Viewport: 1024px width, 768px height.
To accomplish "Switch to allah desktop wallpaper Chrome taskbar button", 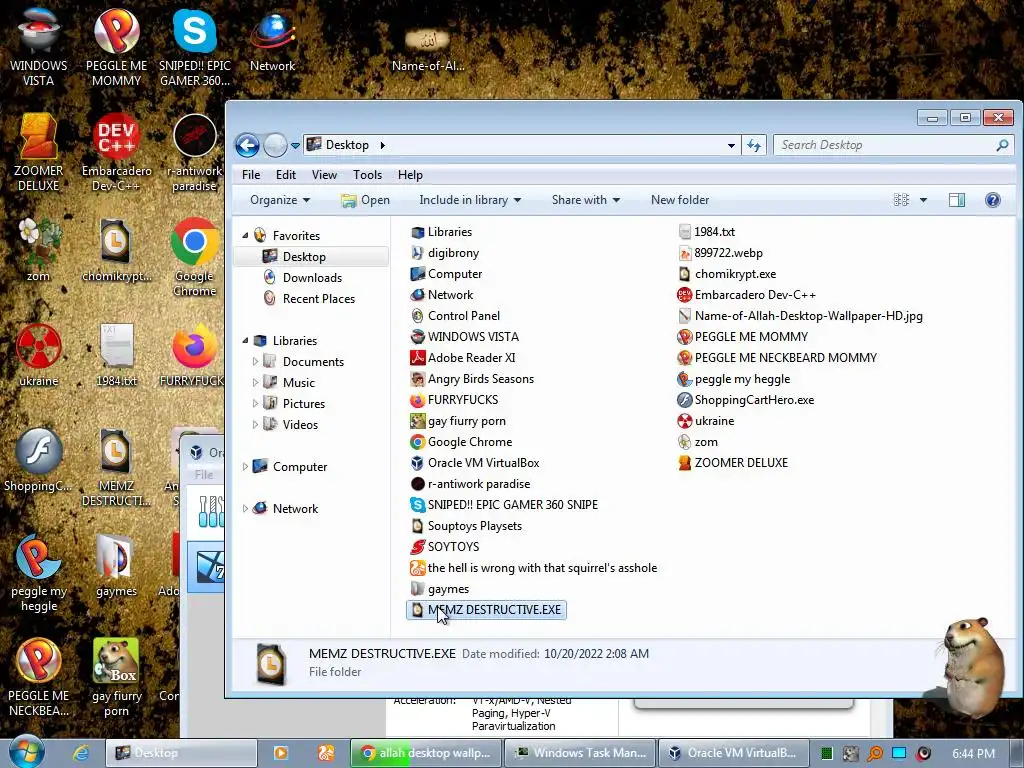I will coord(426,753).
